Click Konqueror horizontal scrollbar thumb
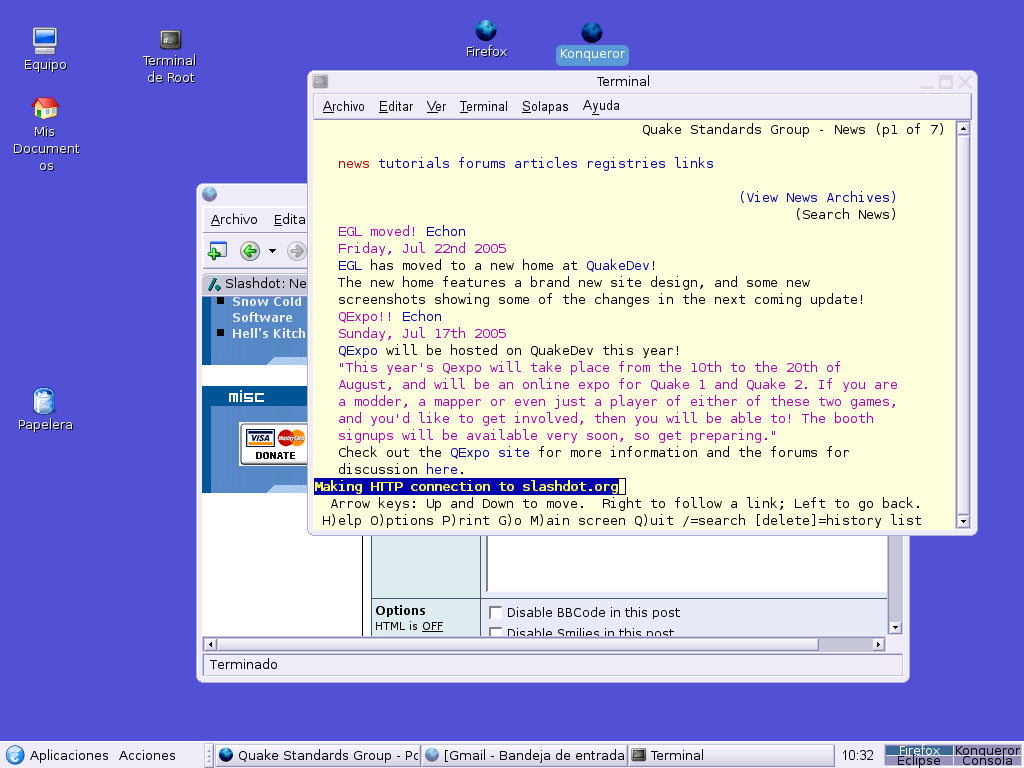Viewport: 1024px width, 768px height. click(517, 645)
